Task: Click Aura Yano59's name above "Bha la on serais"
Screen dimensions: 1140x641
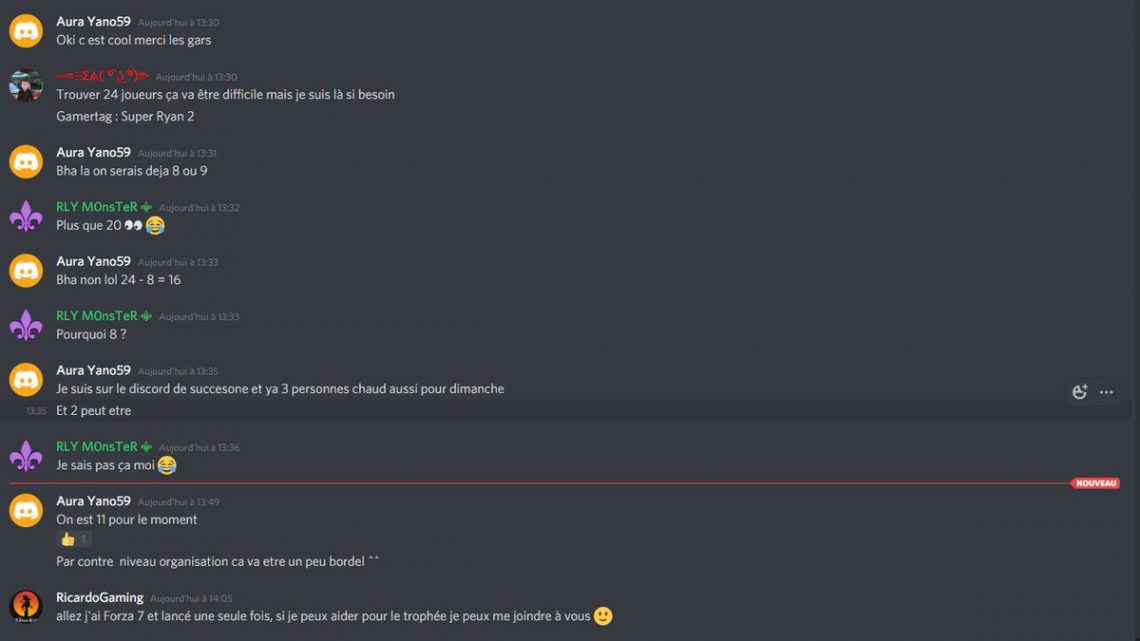Action: [93, 153]
